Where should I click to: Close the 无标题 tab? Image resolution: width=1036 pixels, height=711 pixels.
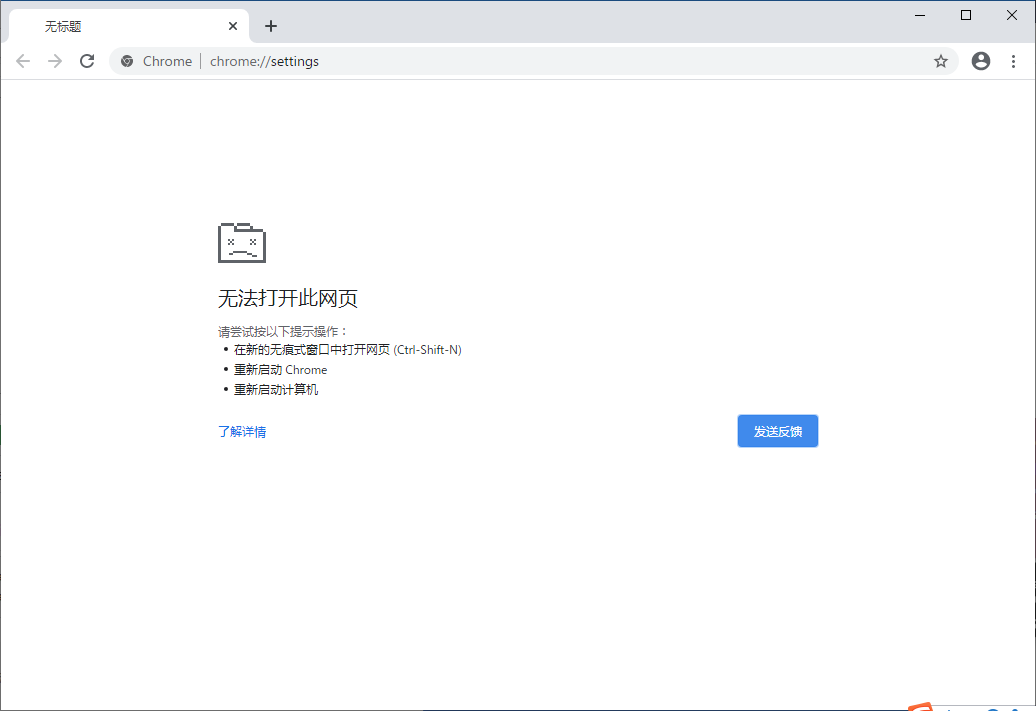coord(232,25)
